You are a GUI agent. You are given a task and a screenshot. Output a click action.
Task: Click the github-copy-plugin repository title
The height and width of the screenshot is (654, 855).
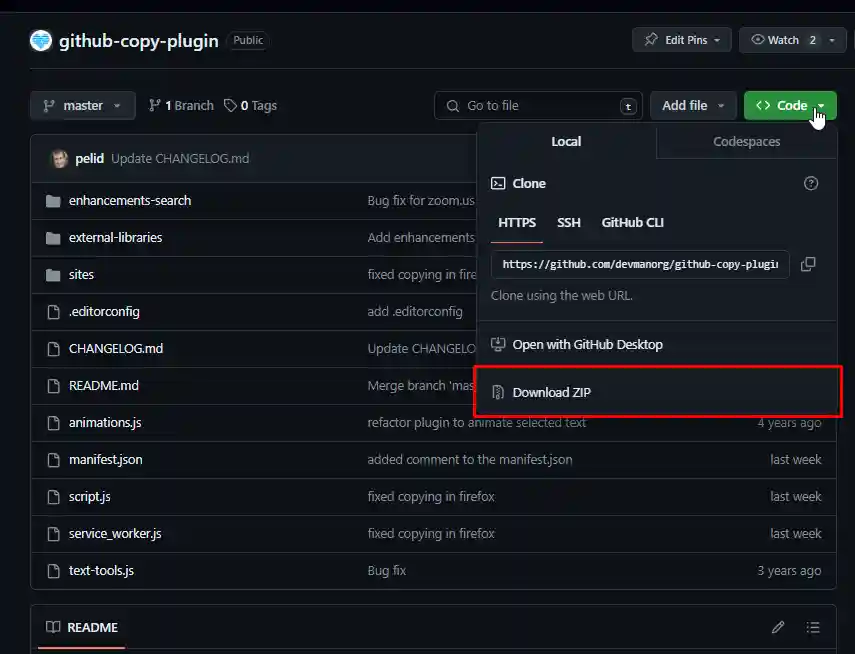click(x=139, y=41)
